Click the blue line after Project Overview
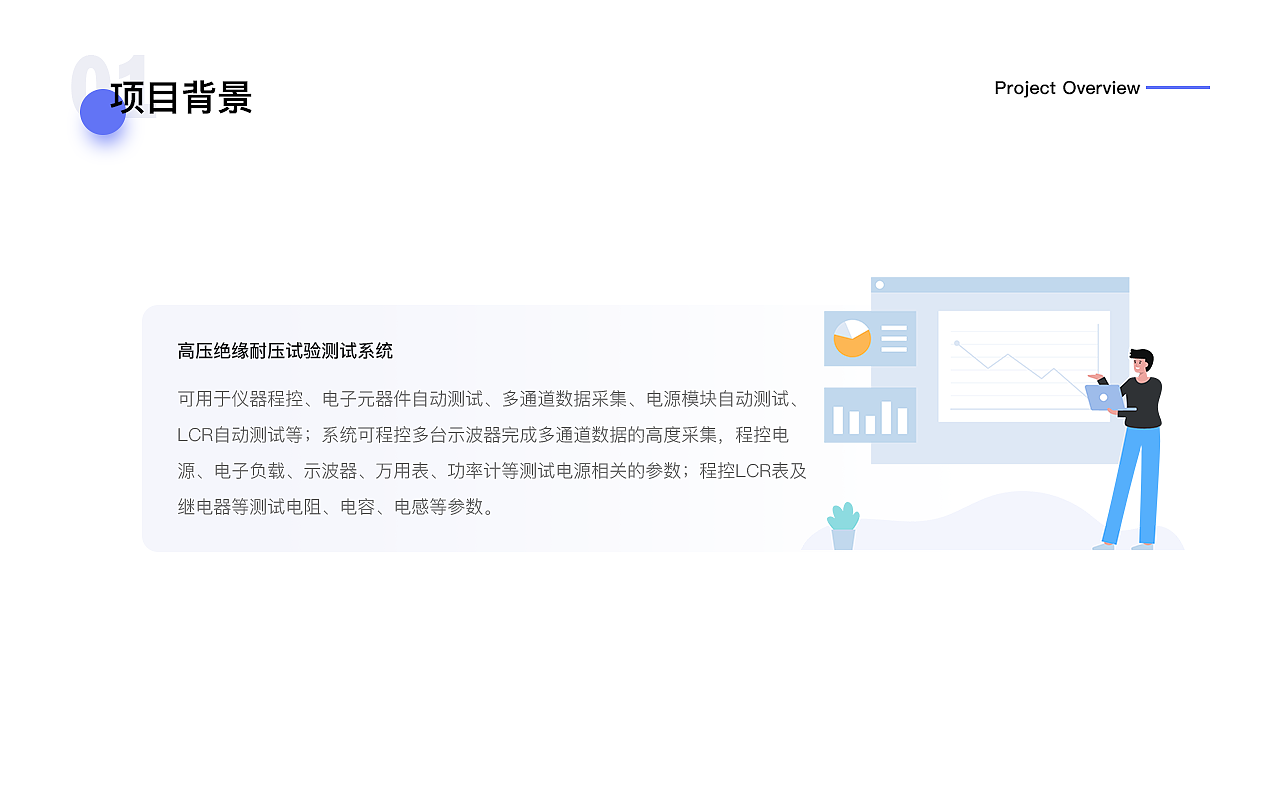 point(1180,88)
